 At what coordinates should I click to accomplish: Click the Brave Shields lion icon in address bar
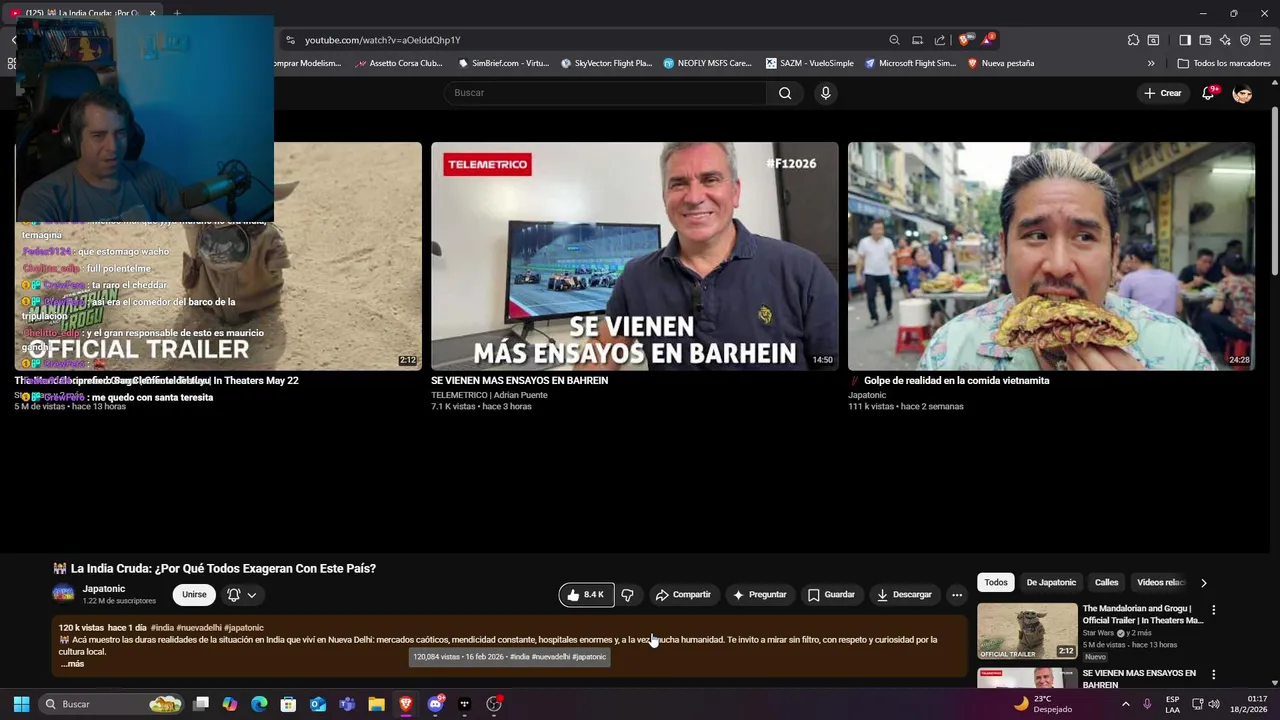pos(964,40)
